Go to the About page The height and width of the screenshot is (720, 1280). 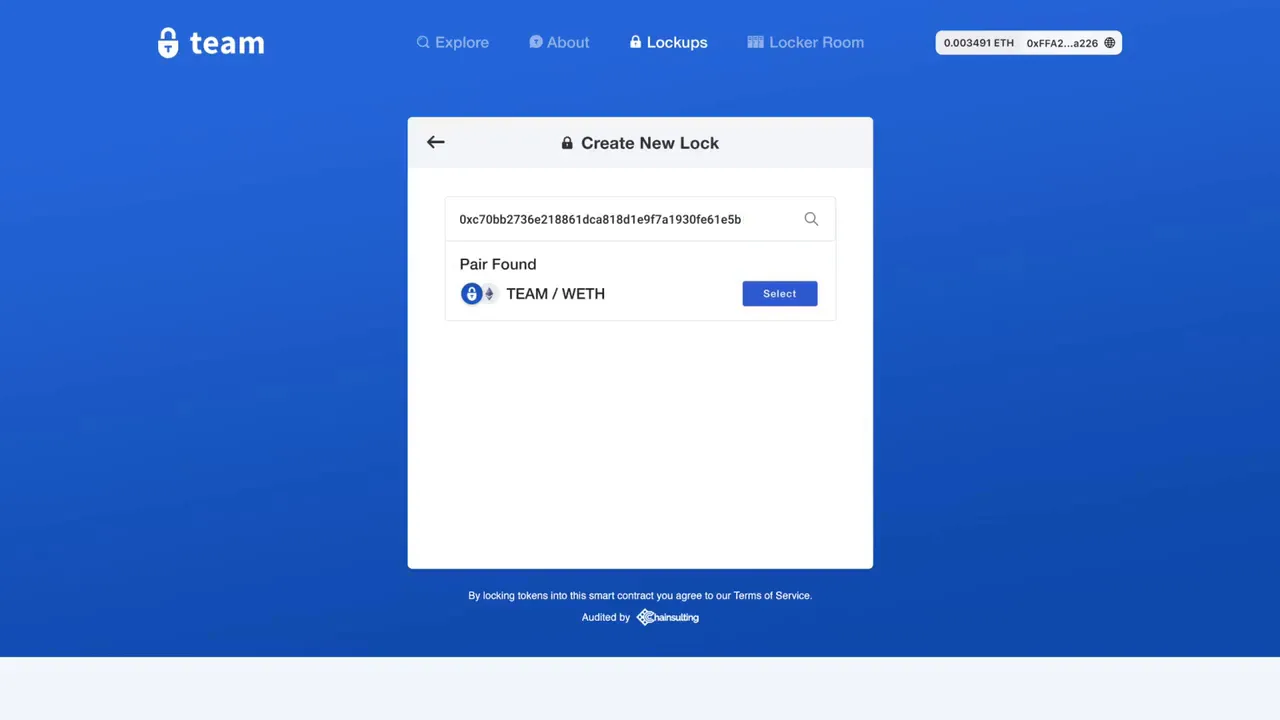tap(559, 42)
